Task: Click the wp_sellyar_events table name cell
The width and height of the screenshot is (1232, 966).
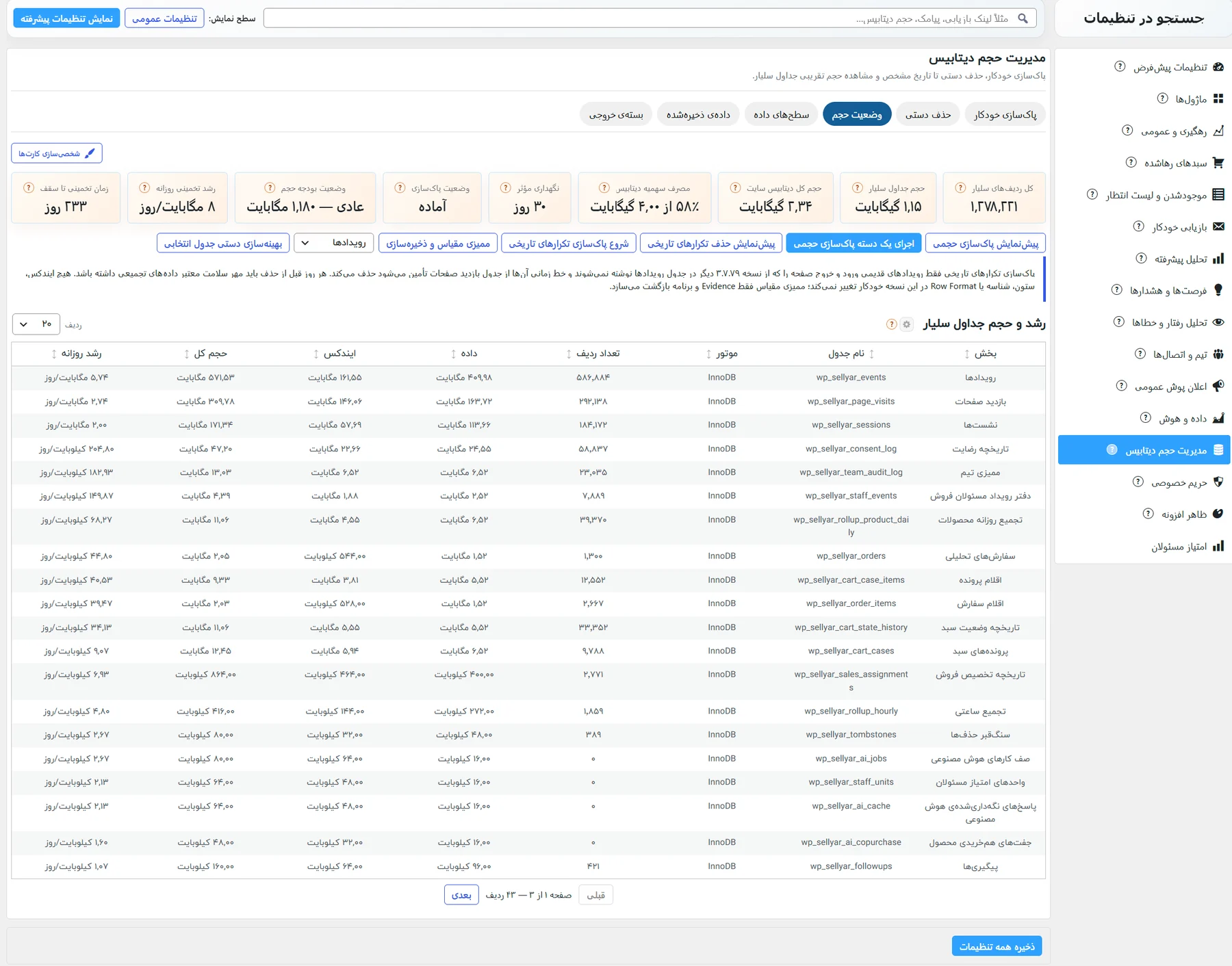Action: 851,378
